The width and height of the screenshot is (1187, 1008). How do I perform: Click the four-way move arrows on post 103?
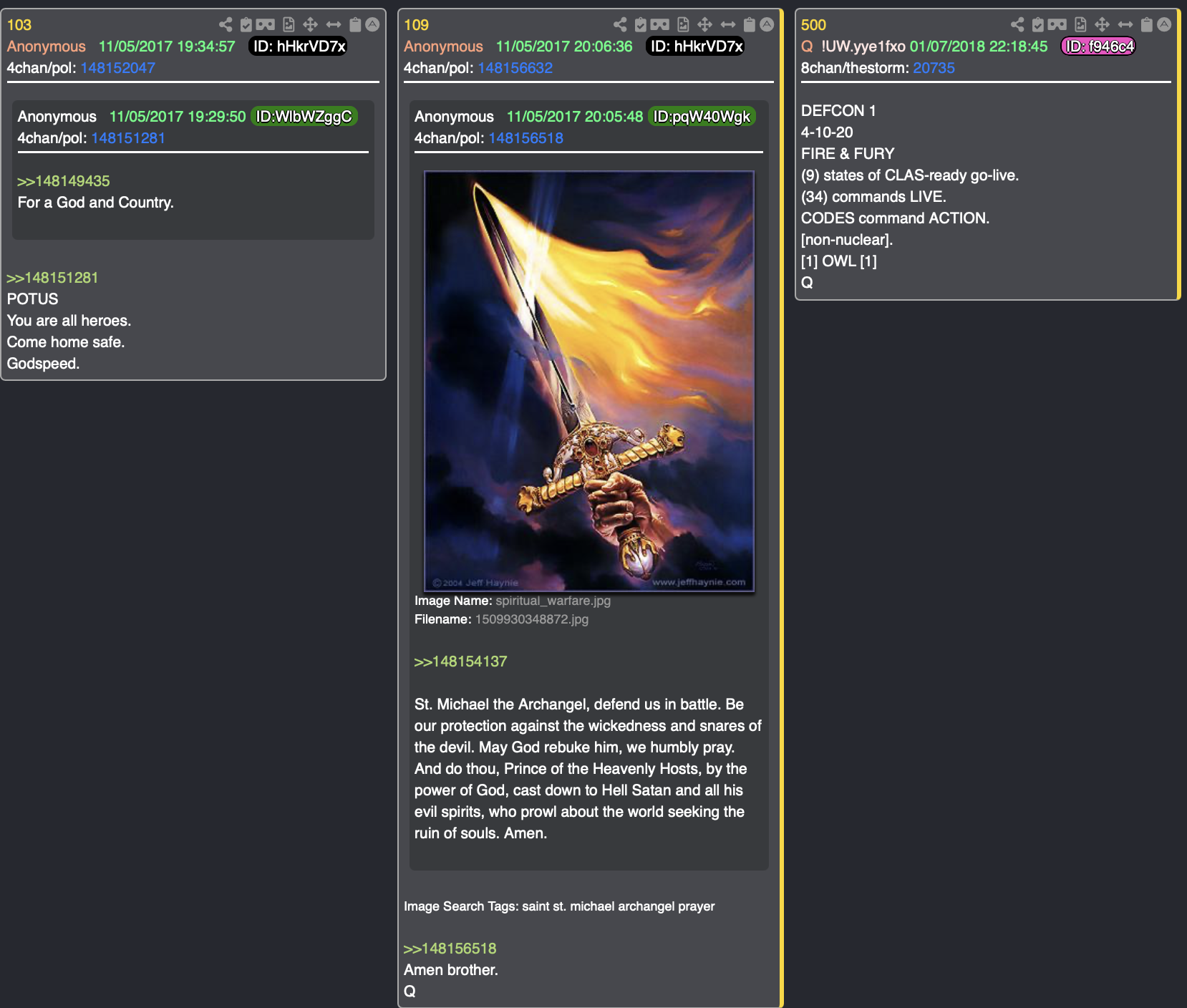pyautogui.click(x=310, y=25)
